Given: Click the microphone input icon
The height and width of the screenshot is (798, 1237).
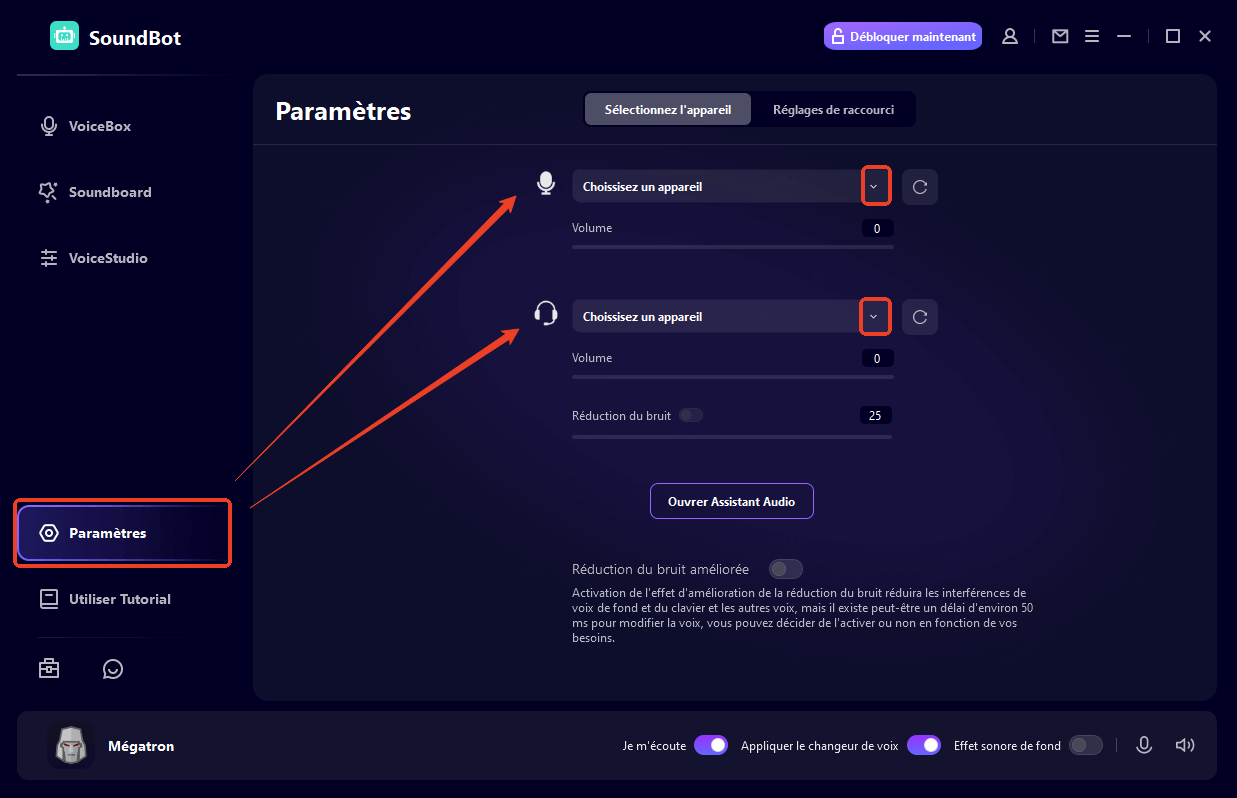Looking at the screenshot, I should tap(545, 183).
